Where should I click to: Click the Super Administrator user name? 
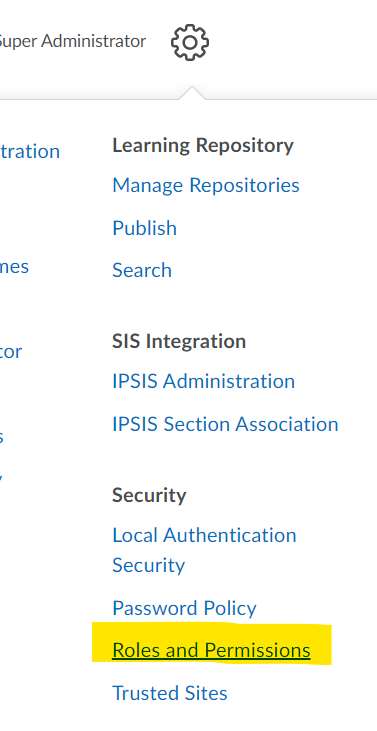point(72,41)
